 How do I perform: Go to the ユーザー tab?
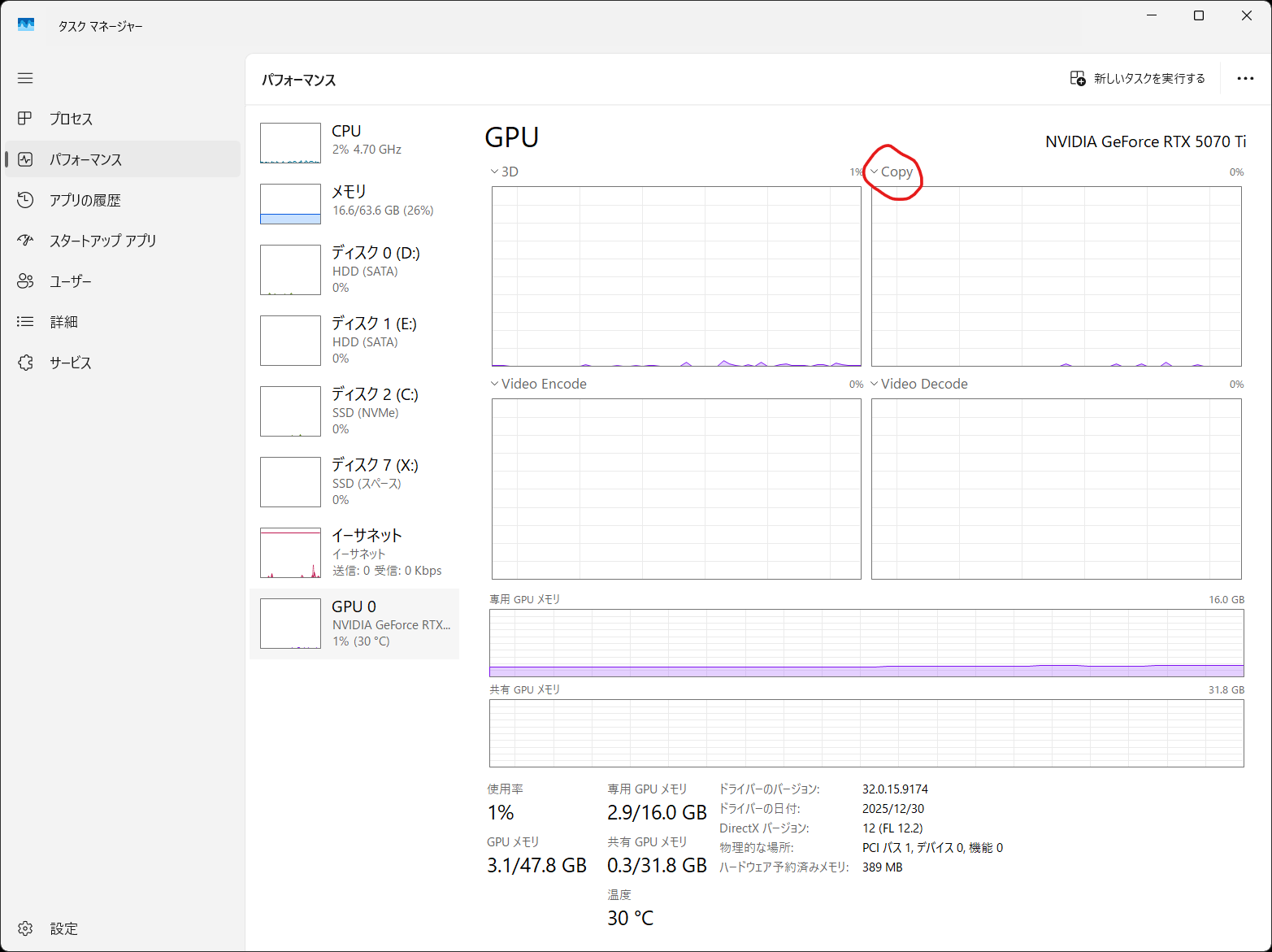coord(123,281)
